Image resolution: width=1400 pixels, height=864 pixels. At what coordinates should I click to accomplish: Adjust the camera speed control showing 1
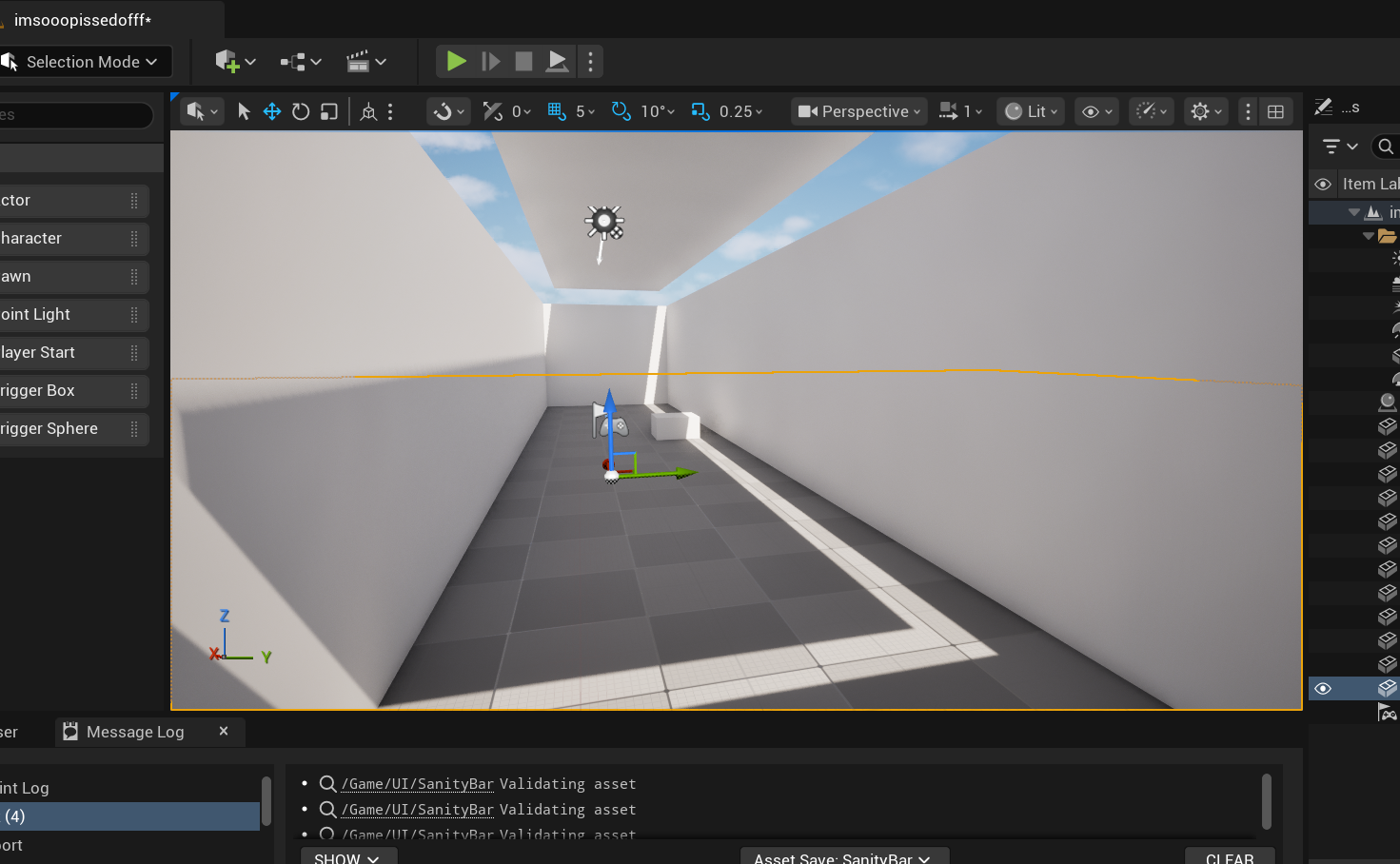coord(959,110)
